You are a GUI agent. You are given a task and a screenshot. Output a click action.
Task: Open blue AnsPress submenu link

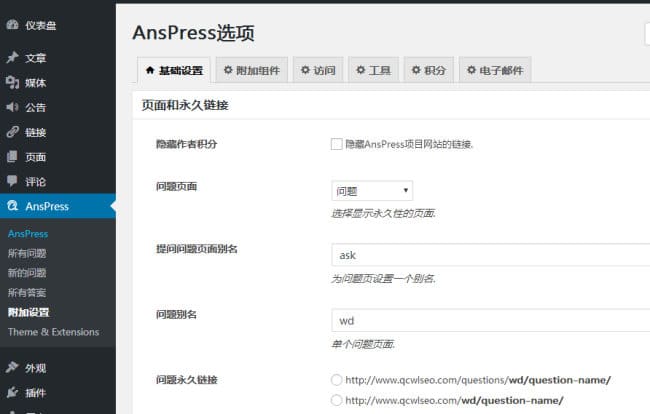[28, 234]
